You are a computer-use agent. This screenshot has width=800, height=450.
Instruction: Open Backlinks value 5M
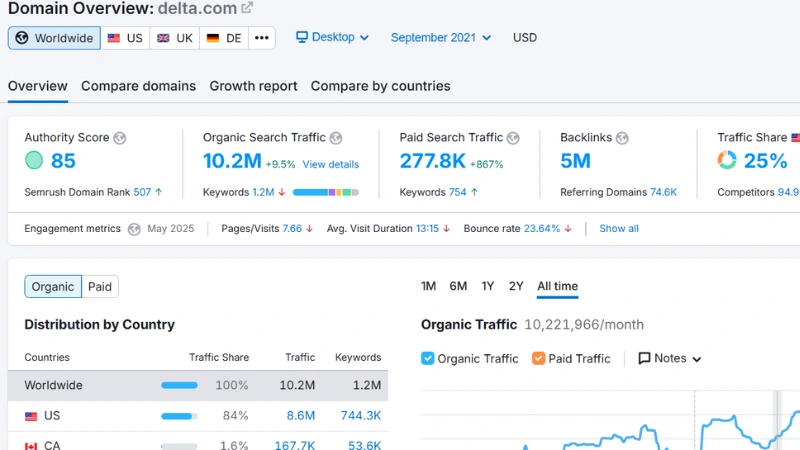click(576, 161)
